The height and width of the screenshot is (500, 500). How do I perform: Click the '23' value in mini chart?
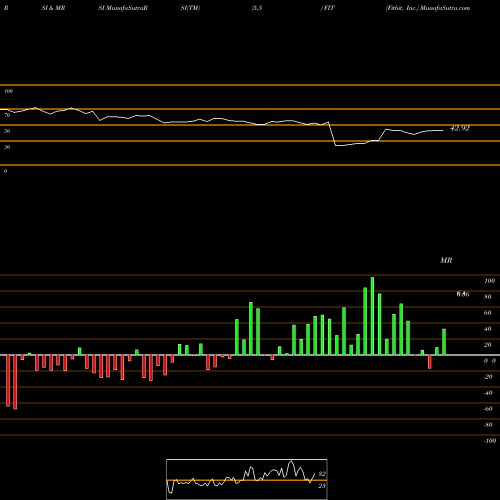tap(322, 486)
